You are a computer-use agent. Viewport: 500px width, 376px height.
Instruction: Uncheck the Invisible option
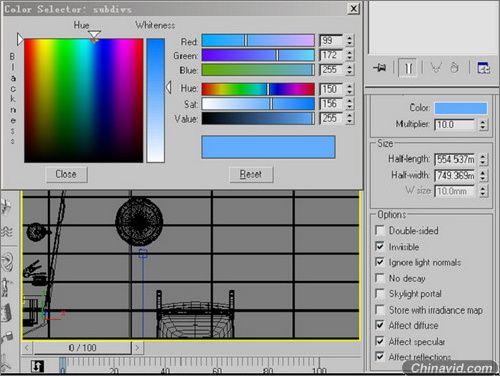(x=380, y=246)
